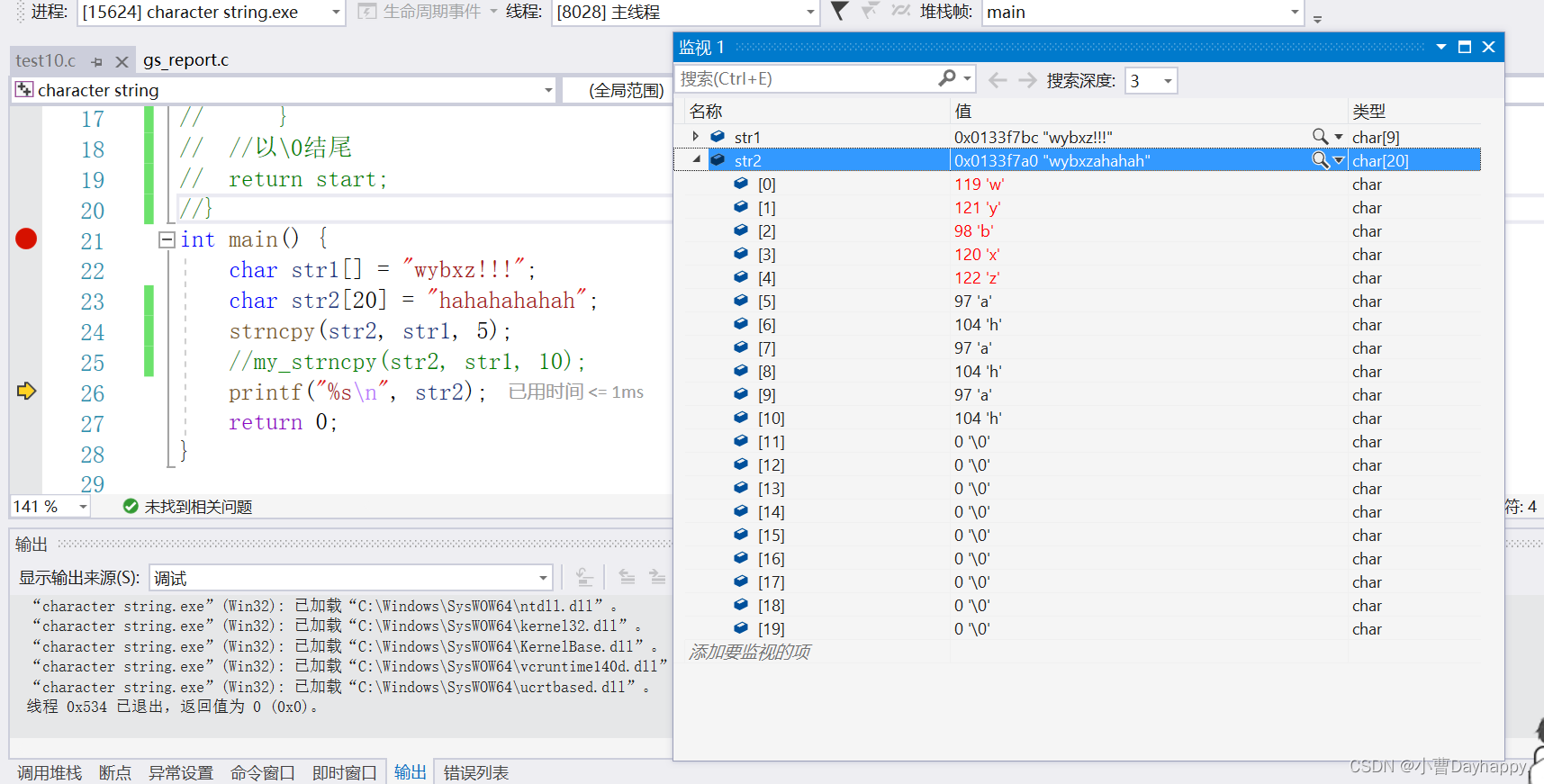Close the test10.c tab

pyautogui.click(x=122, y=61)
